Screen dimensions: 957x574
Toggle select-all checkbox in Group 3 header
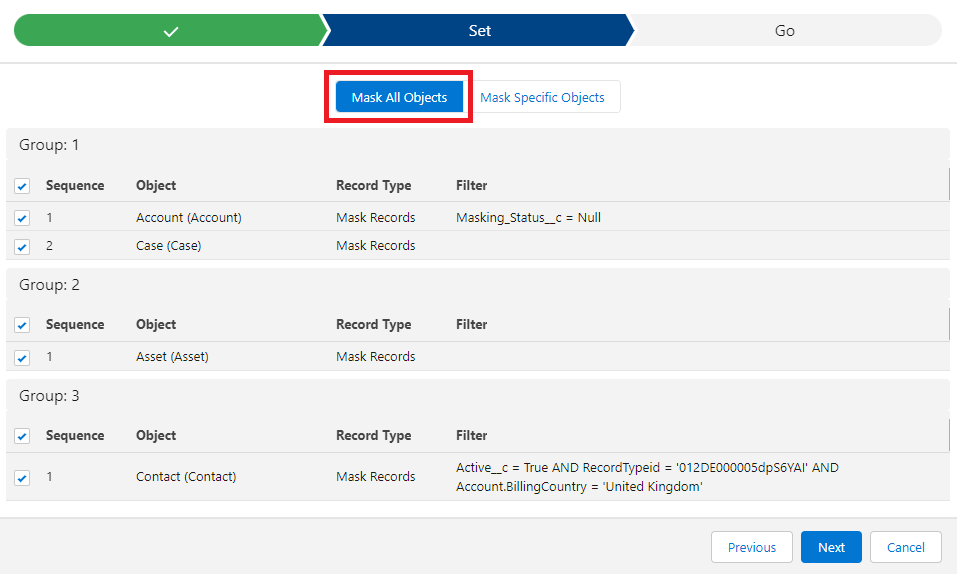point(23,436)
